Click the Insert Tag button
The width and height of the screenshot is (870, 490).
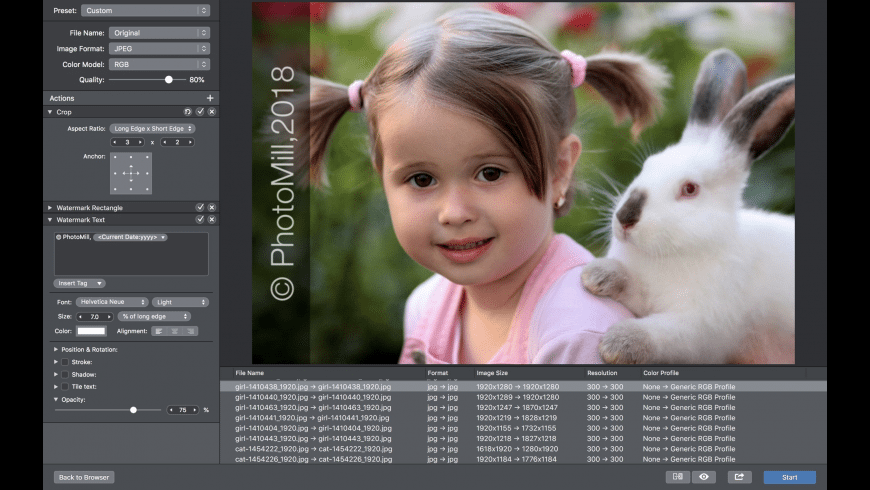(x=80, y=283)
